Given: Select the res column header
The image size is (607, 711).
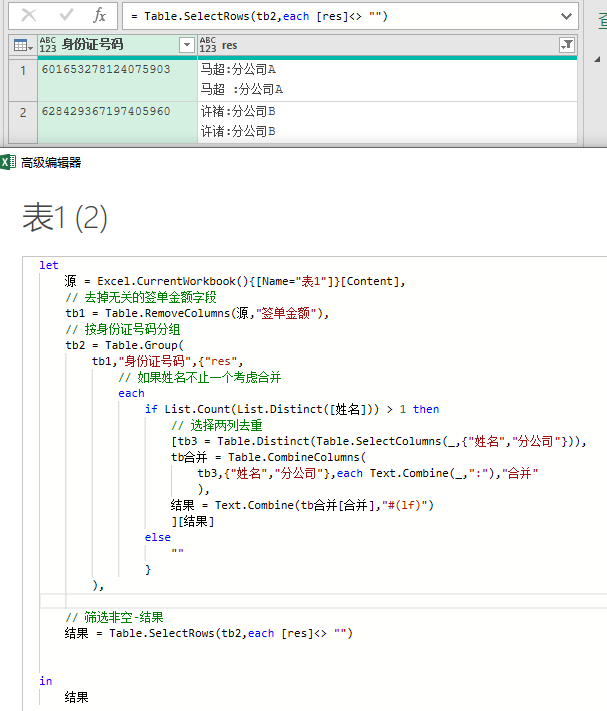Looking at the screenshot, I should point(388,45).
